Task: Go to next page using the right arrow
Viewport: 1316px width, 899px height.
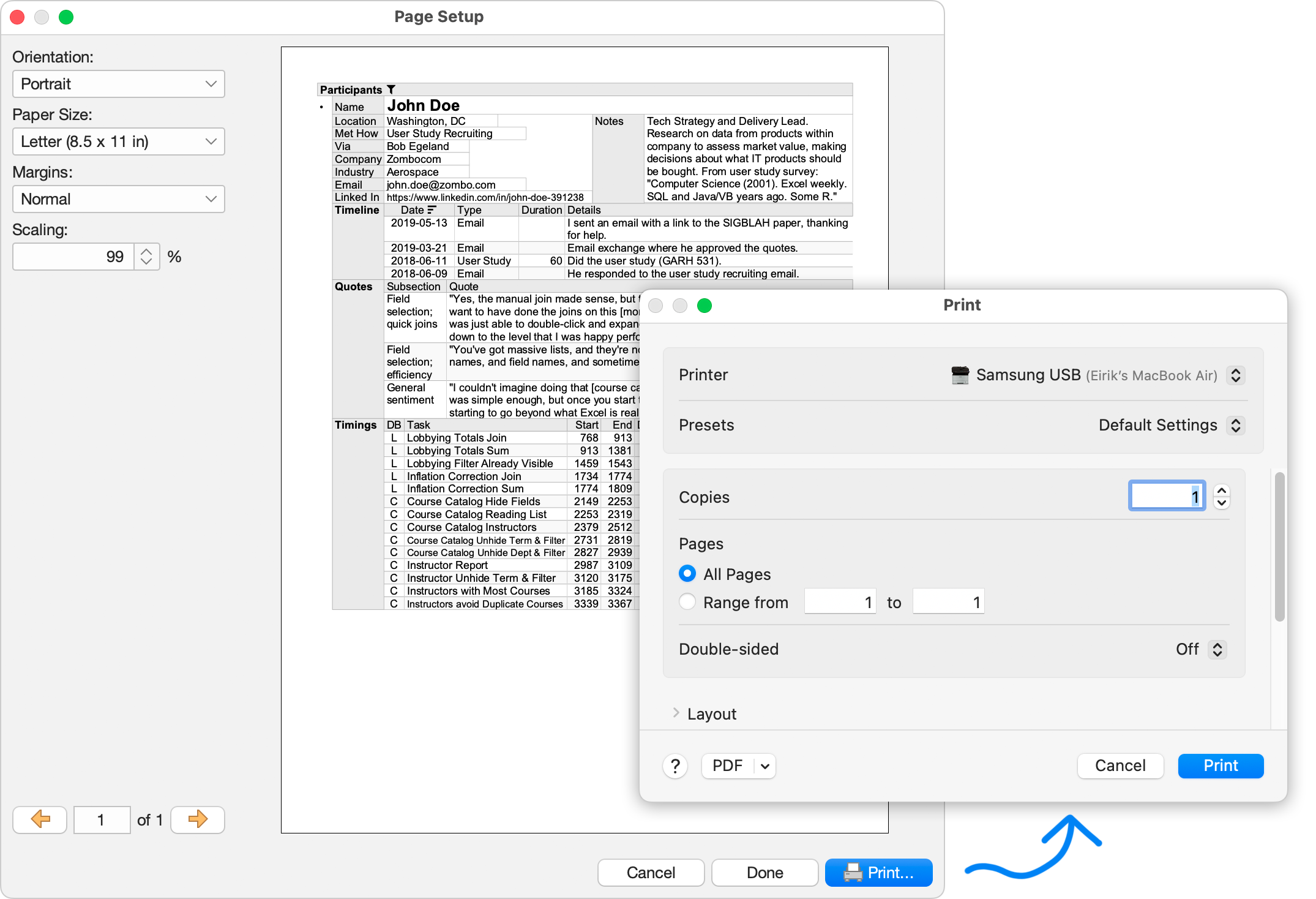Action: (x=197, y=819)
